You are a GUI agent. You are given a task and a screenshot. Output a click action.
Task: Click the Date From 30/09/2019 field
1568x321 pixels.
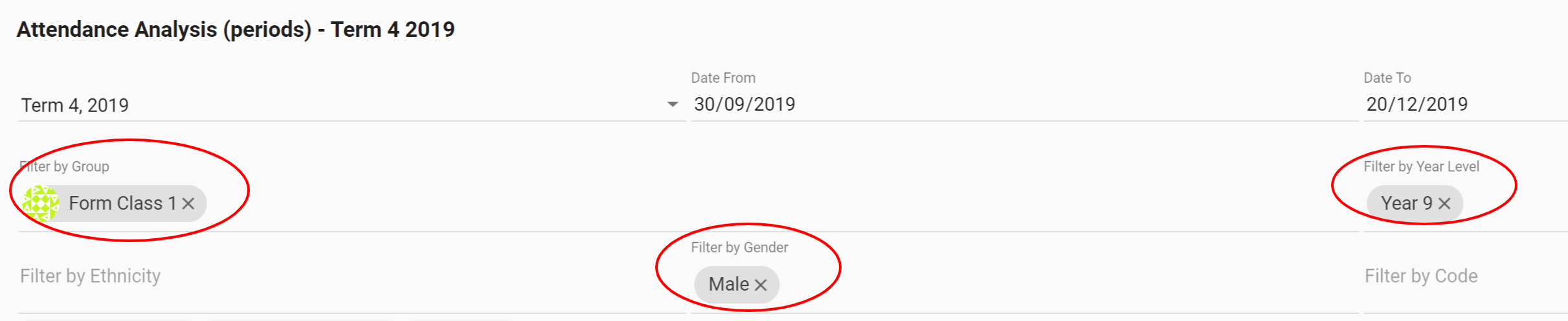click(x=971, y=104)
